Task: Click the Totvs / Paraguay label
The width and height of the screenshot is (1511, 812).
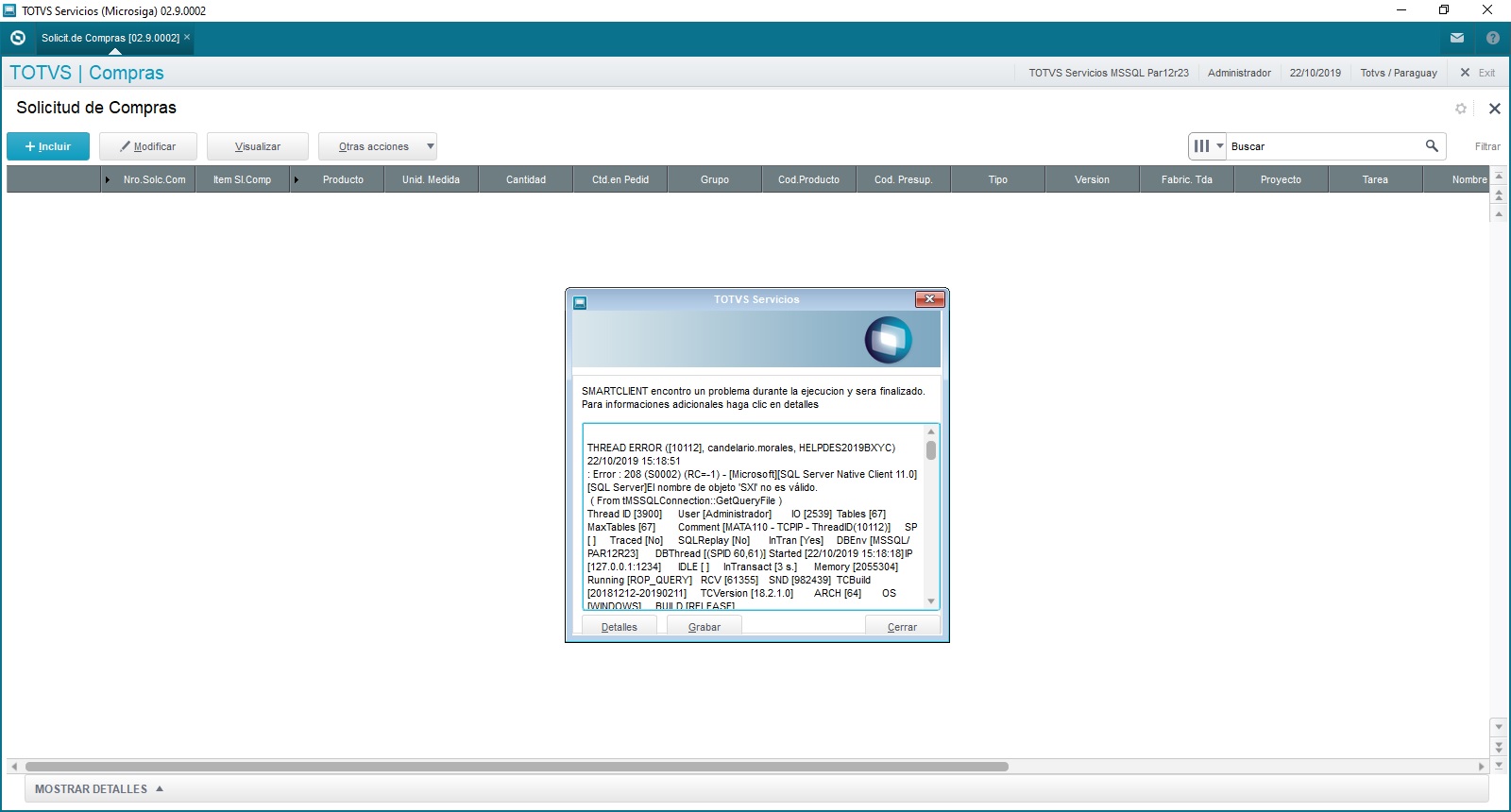Action: [x=1399, y=73]
